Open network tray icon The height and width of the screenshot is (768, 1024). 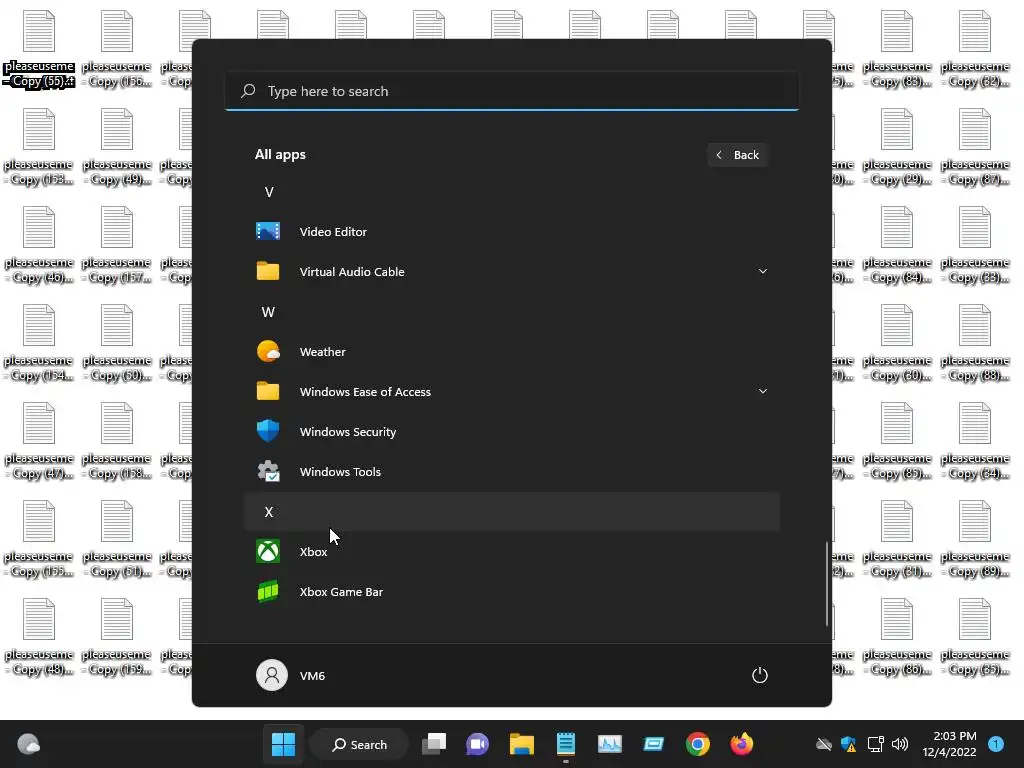(x=875, y=744)
